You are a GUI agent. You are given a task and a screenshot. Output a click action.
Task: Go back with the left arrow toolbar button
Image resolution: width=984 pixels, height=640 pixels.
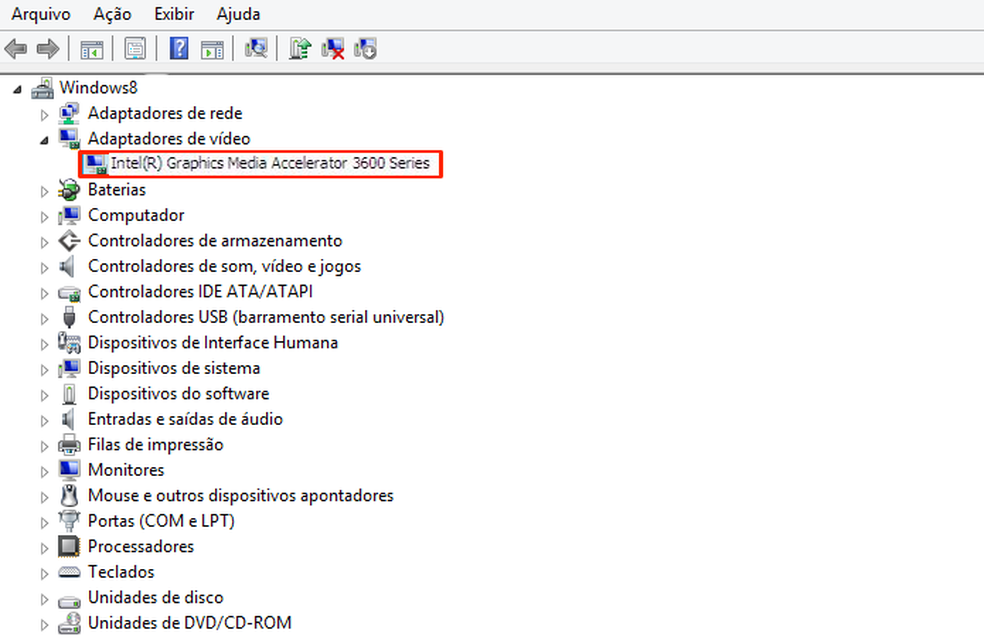pyautogui.click(x=16, y=48)
